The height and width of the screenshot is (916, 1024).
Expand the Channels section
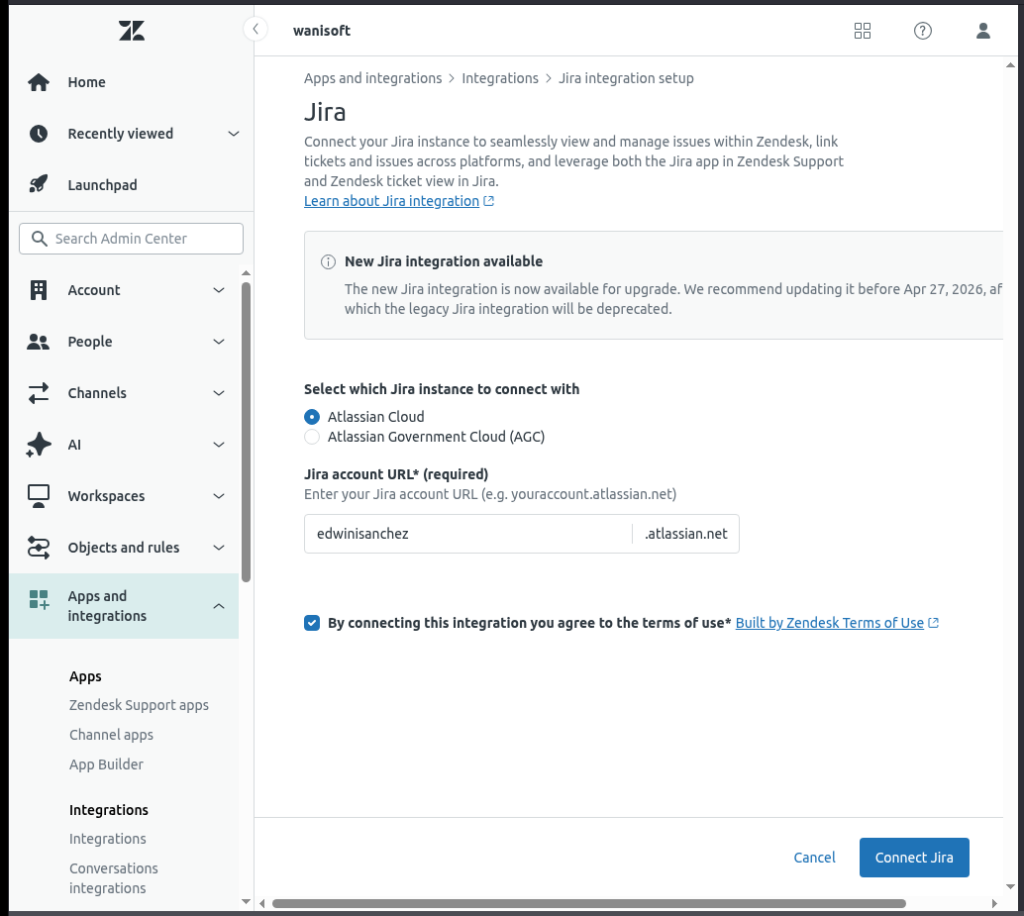[x=219, y=393]
